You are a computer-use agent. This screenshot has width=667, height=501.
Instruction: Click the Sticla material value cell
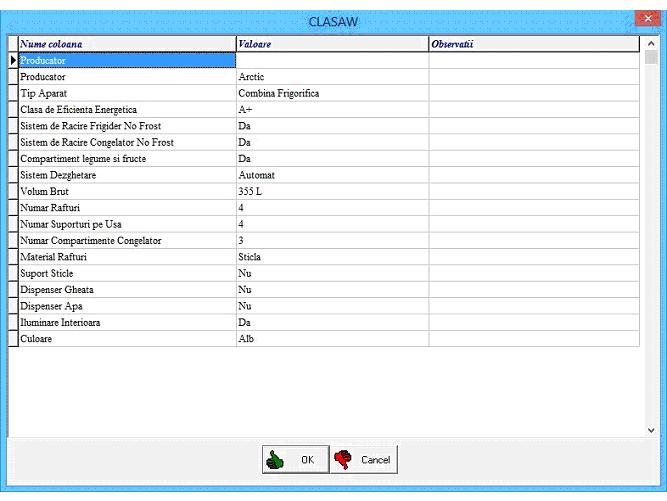tap(331, 256)
